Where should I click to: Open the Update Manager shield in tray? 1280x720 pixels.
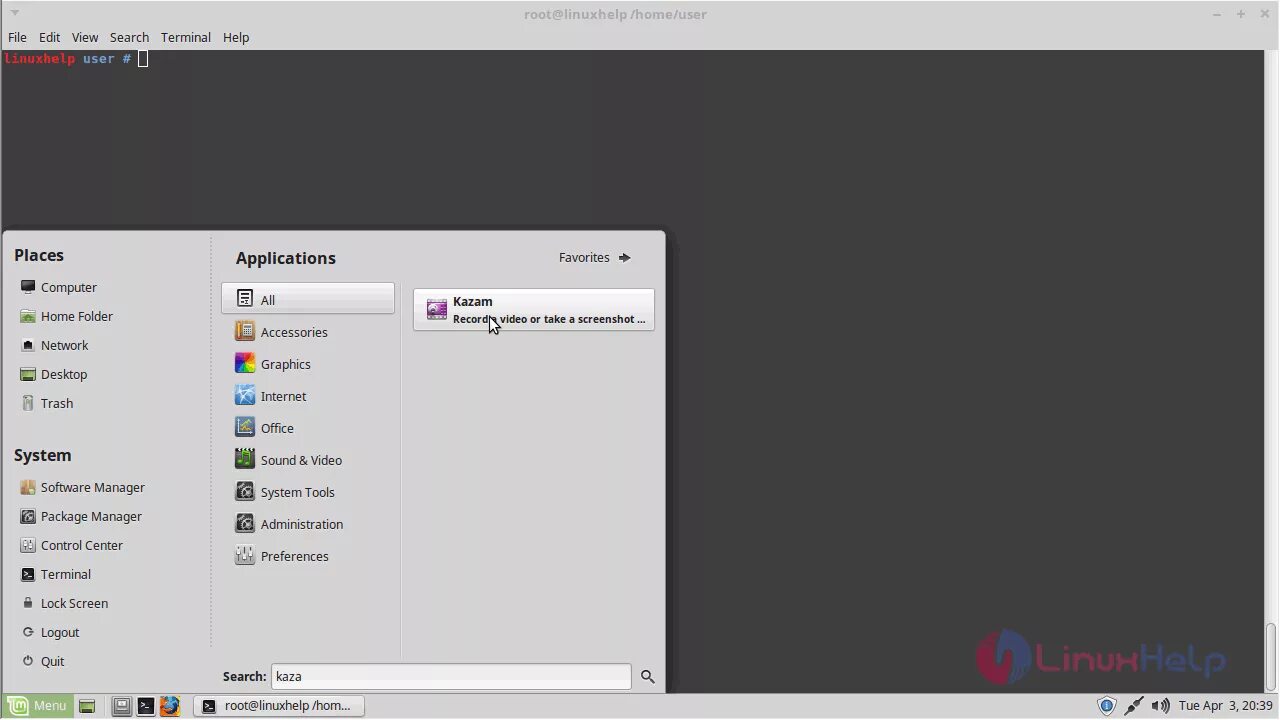tap(1107, 705)
